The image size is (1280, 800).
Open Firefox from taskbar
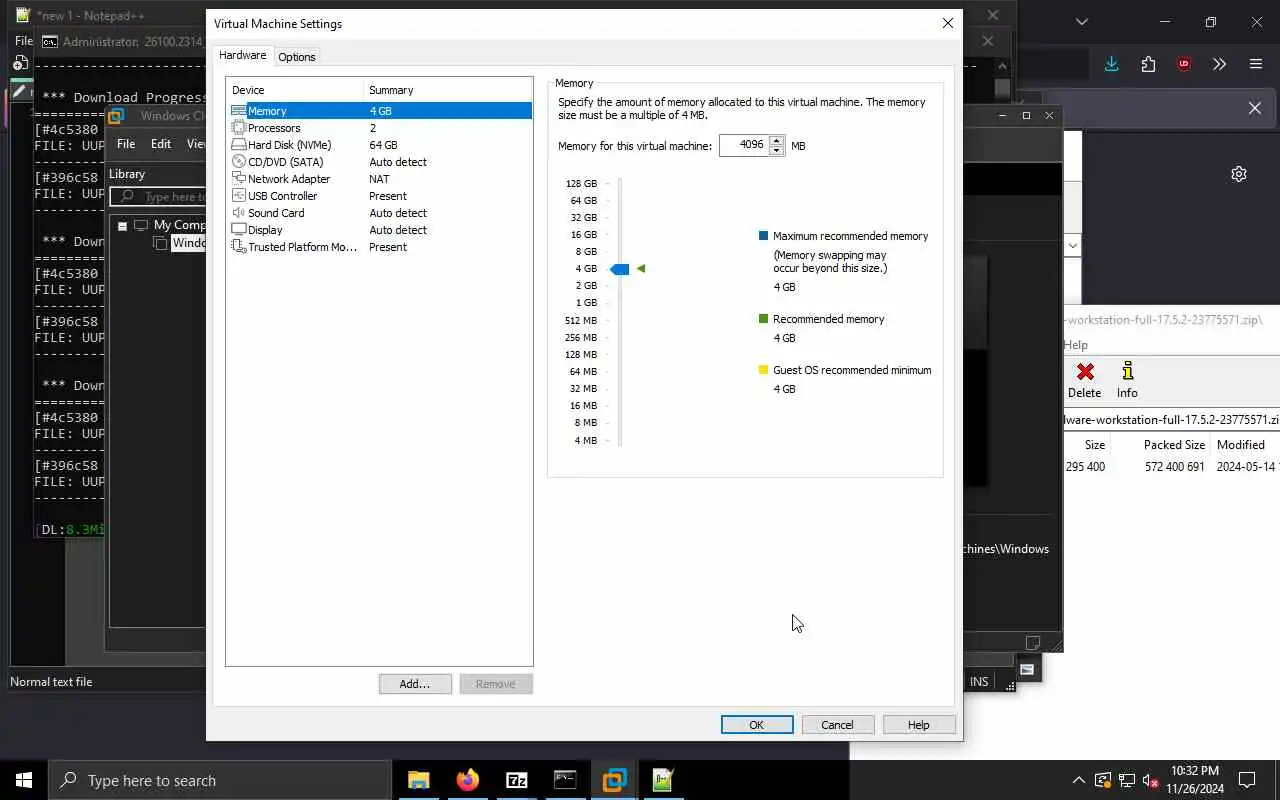468,780
